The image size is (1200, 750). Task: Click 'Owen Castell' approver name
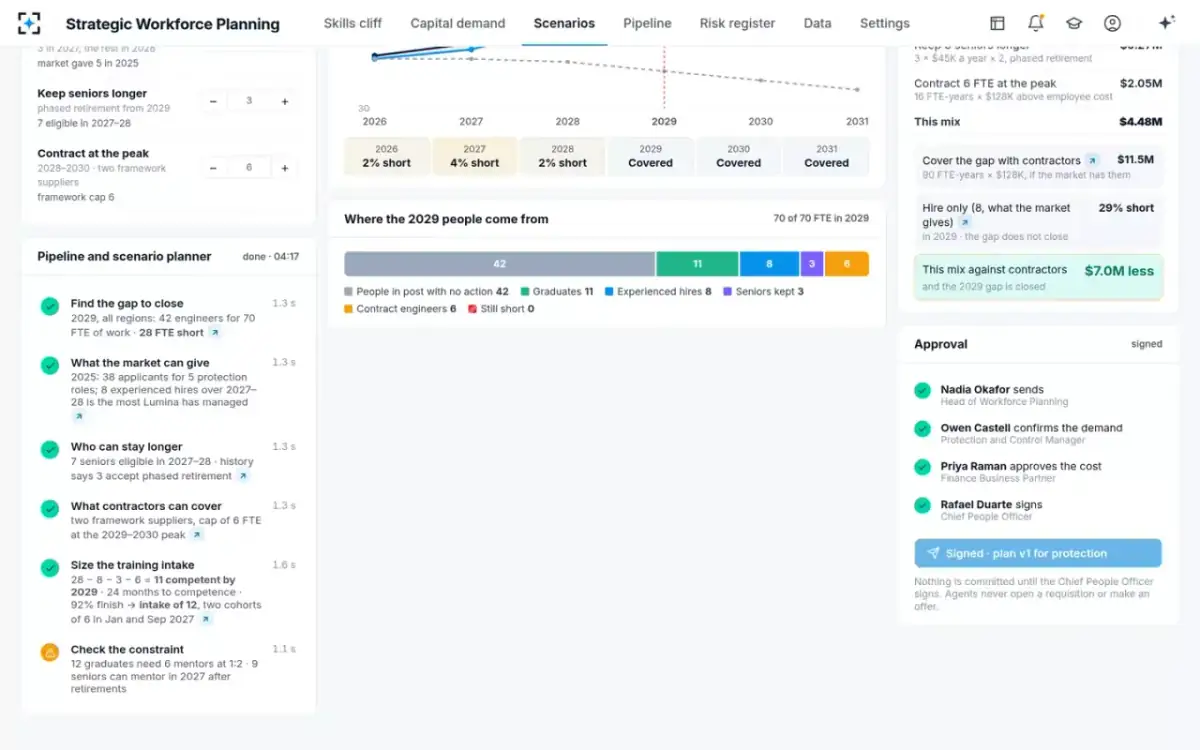975,428
